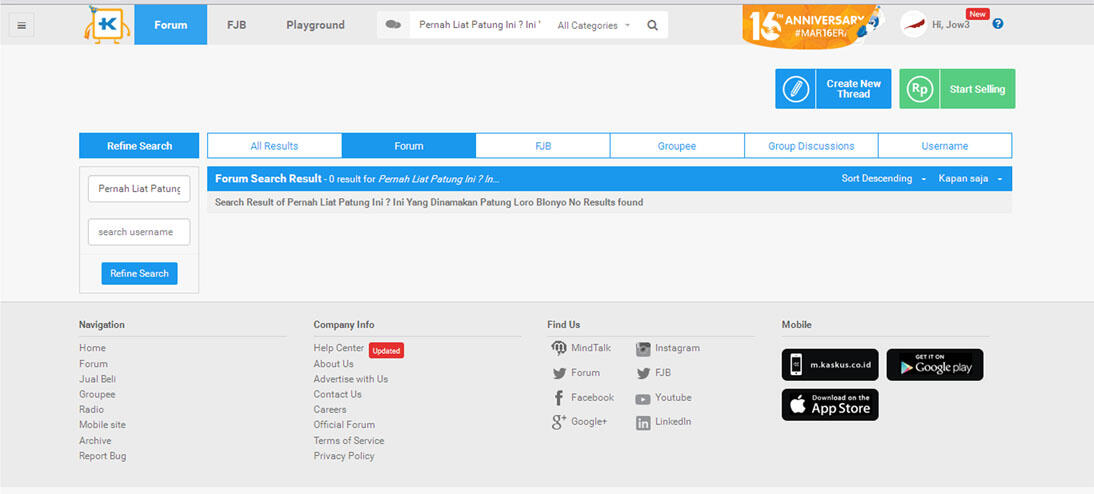1094x494 pixels.
Task: Select the FJB results tab
Action: tap(543, 146)
